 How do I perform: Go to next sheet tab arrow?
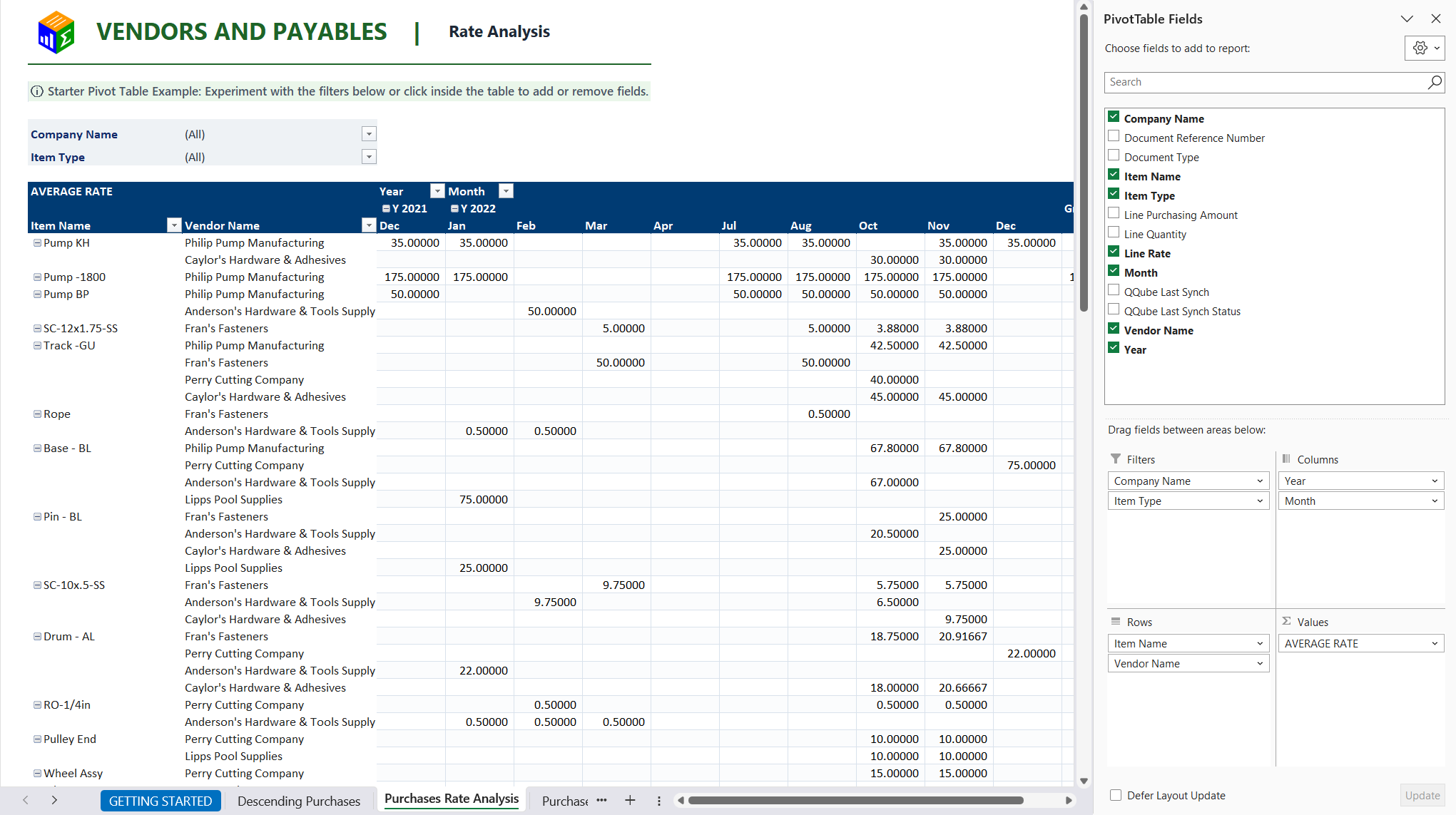click(54, 800)
